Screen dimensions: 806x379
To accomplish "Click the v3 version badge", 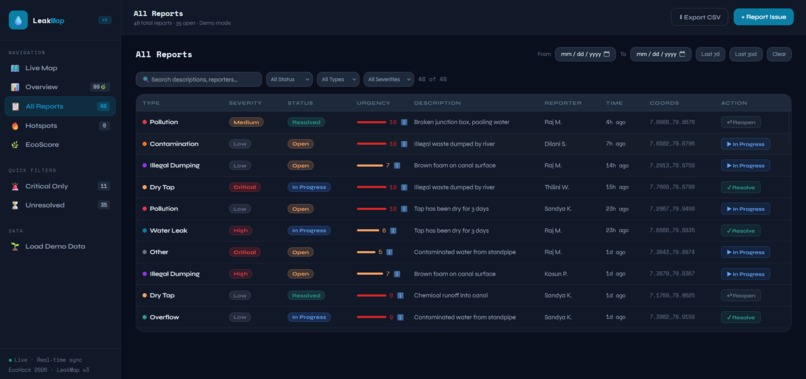I will click(105, 21).
